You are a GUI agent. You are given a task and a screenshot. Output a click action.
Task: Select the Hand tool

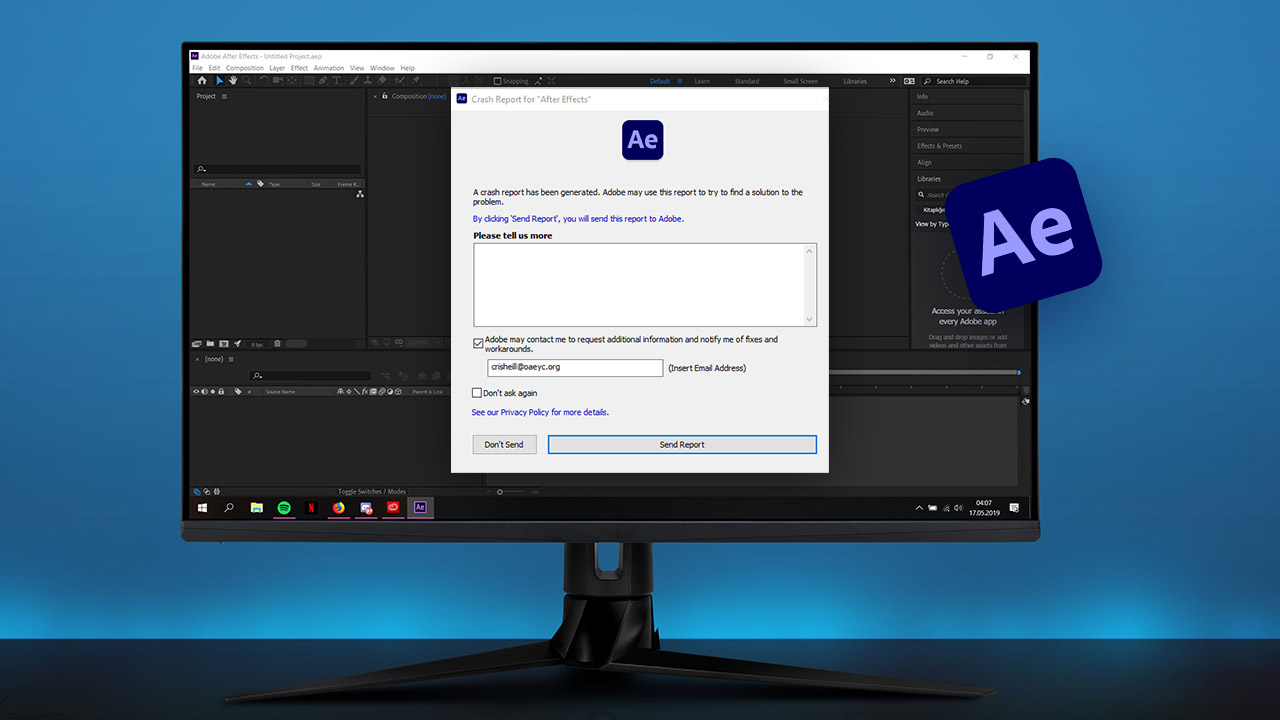point(233,80)
